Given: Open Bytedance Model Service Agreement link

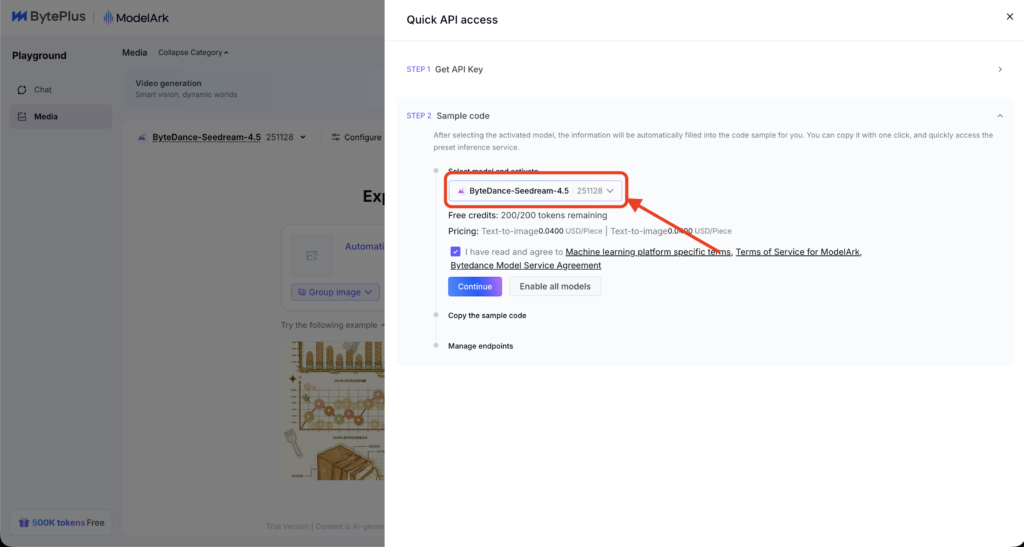Looking at the screenshot, I should (x=525, y=266).
